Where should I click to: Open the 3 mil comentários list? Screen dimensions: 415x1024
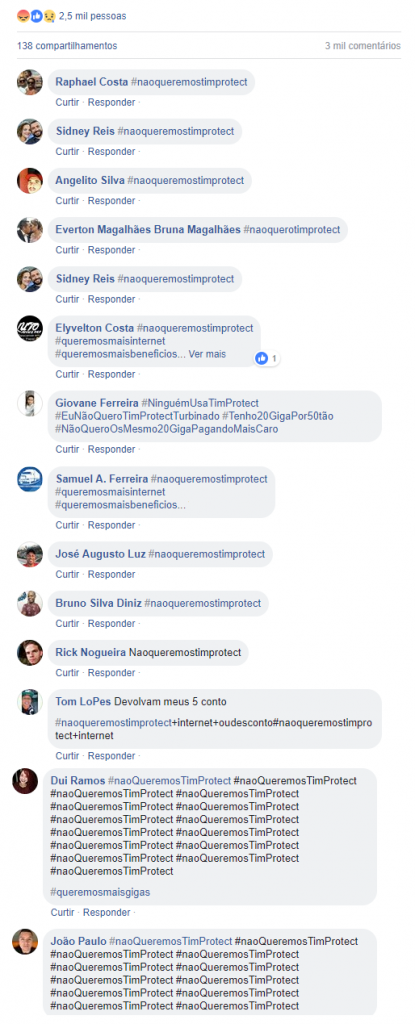pyautogui.click(x=363, y=46)
